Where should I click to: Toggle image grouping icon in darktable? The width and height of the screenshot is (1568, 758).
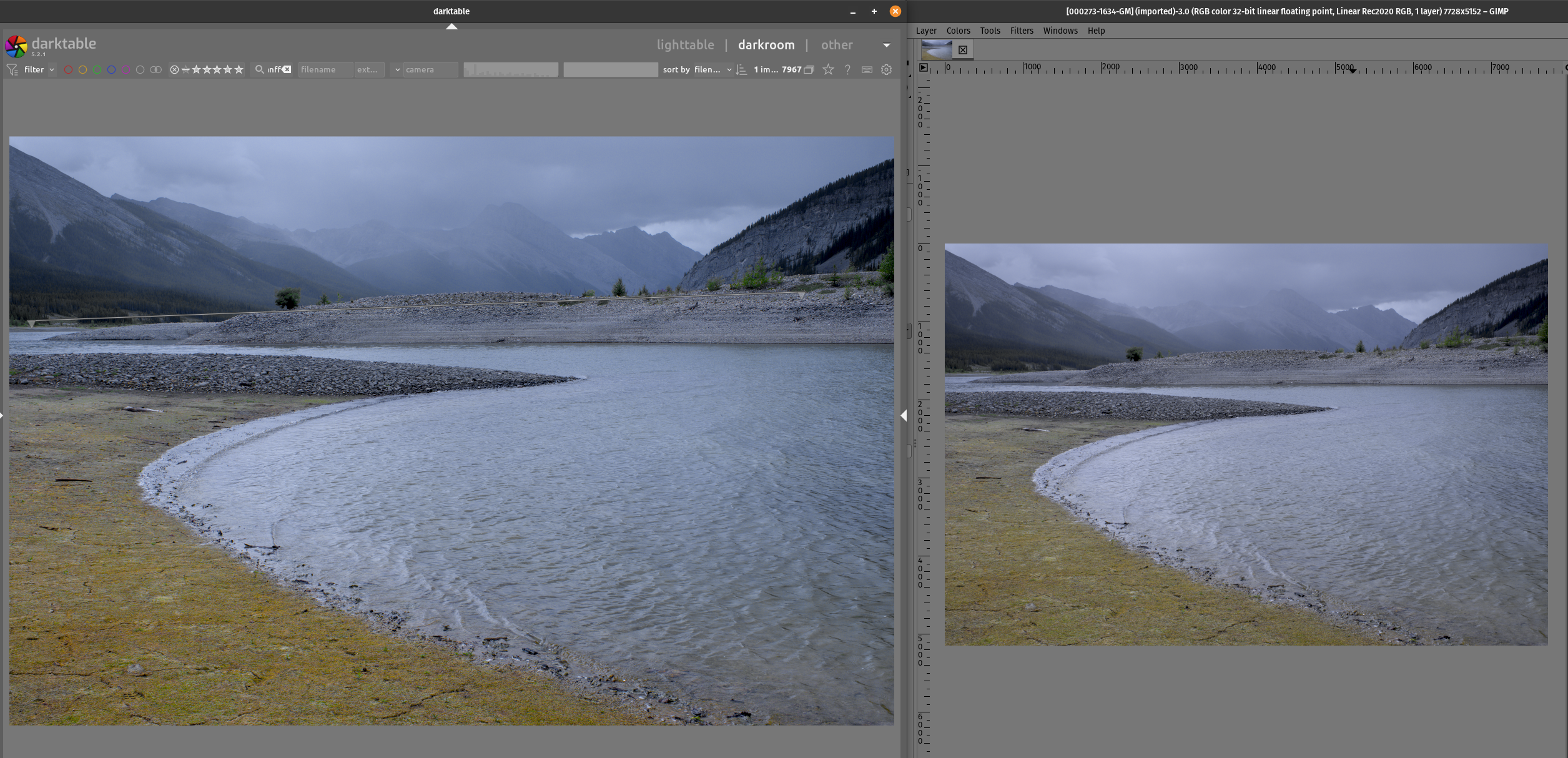tap(809, 70)
